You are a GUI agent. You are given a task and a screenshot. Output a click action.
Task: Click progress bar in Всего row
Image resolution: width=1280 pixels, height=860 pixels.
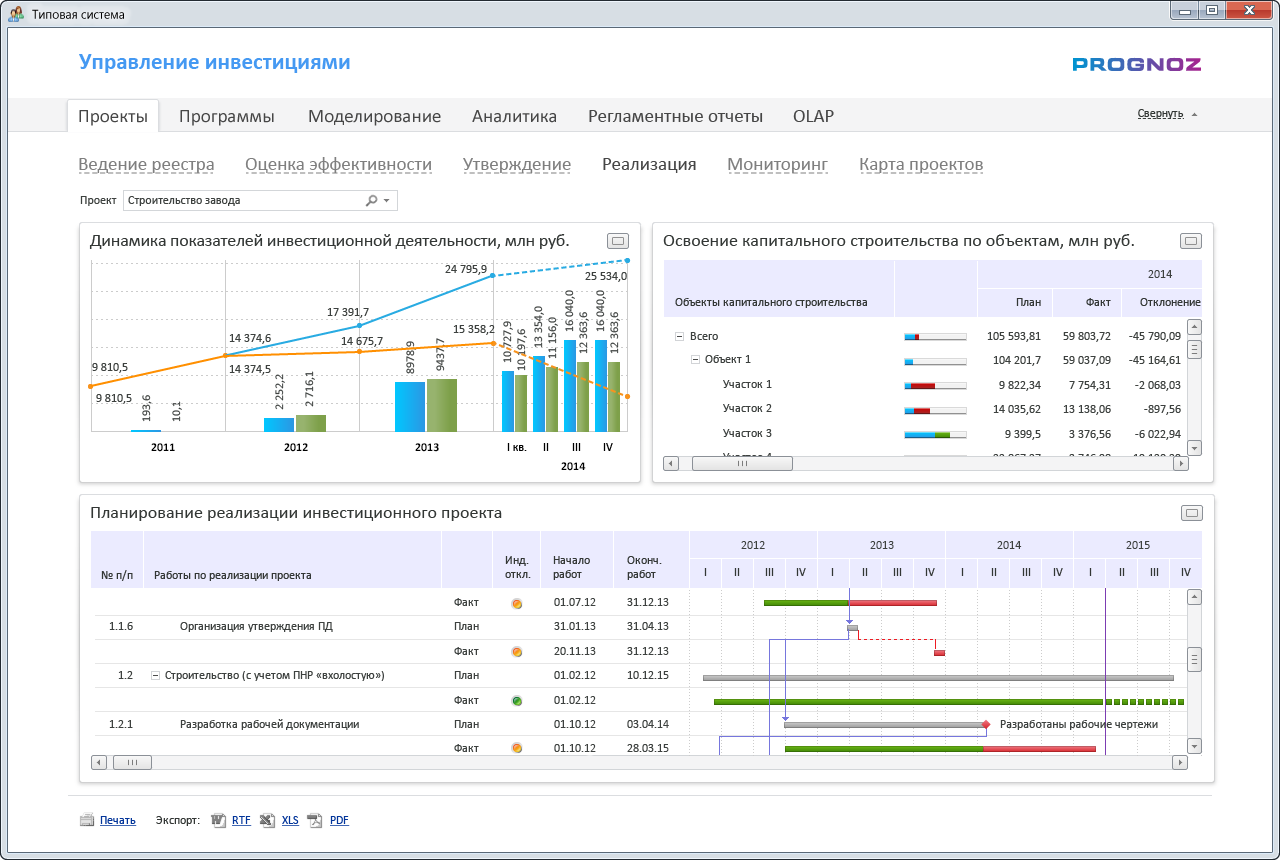coord(935,337)
